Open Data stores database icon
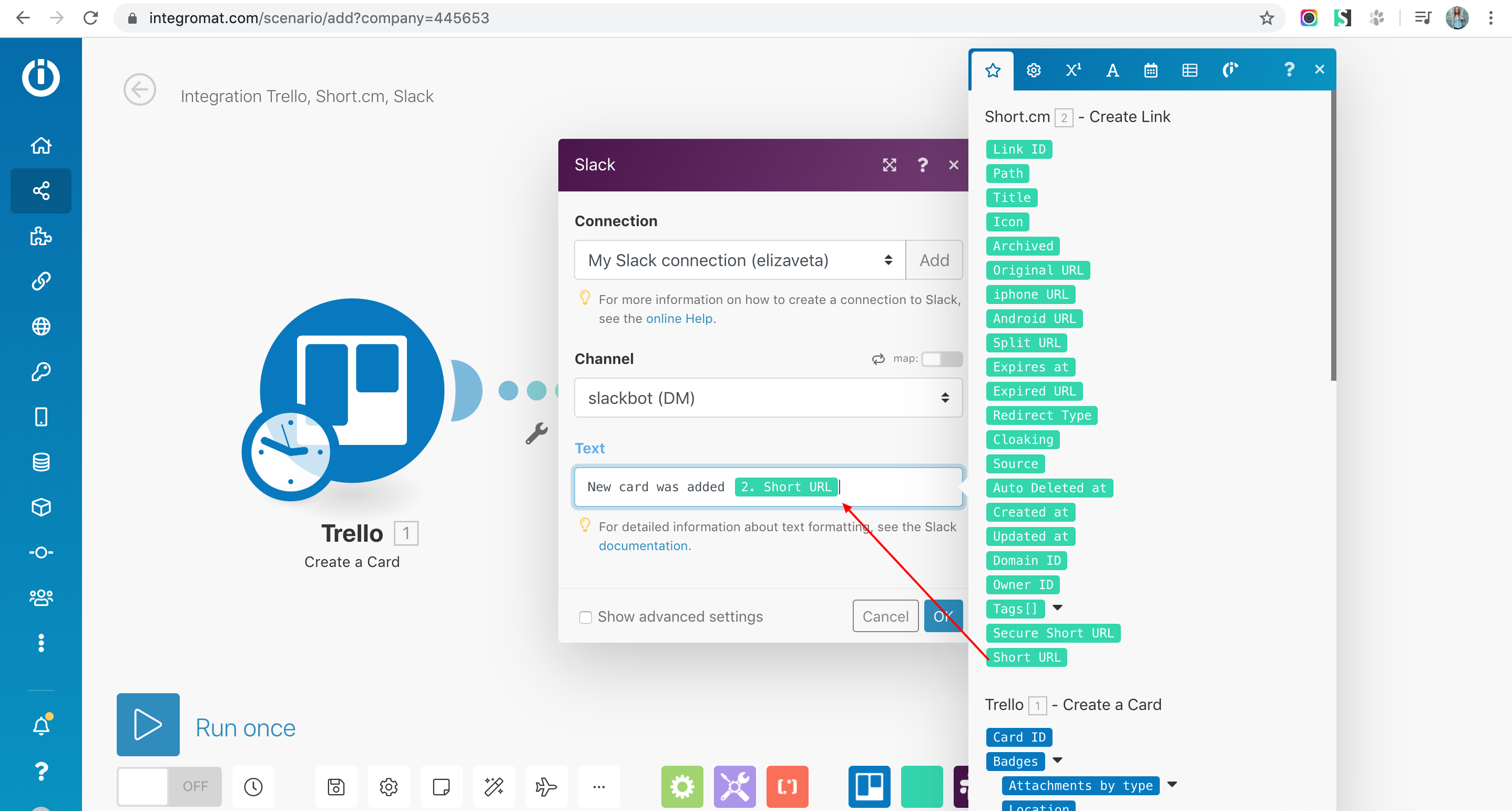1512x811 pixels. coord(40,462)
